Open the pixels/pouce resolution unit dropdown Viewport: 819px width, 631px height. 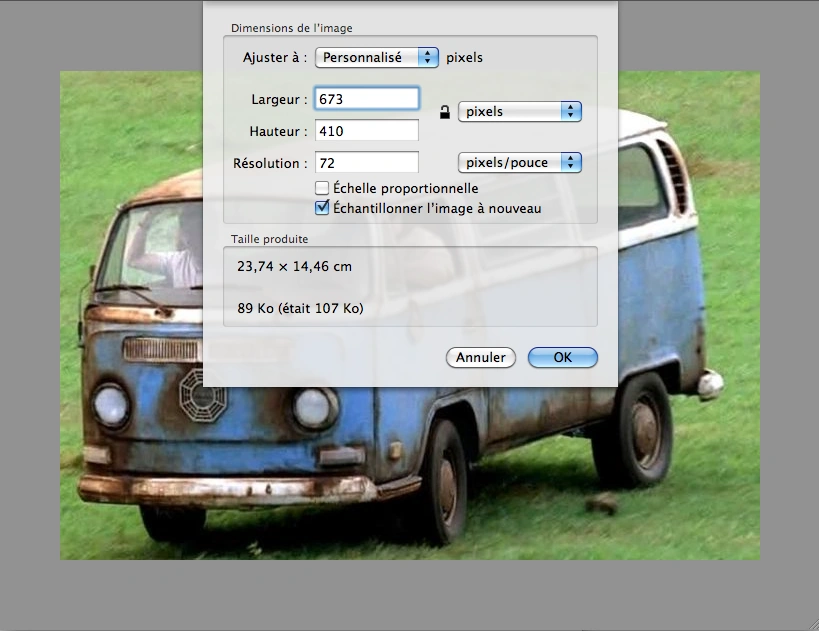click(520, 162)
